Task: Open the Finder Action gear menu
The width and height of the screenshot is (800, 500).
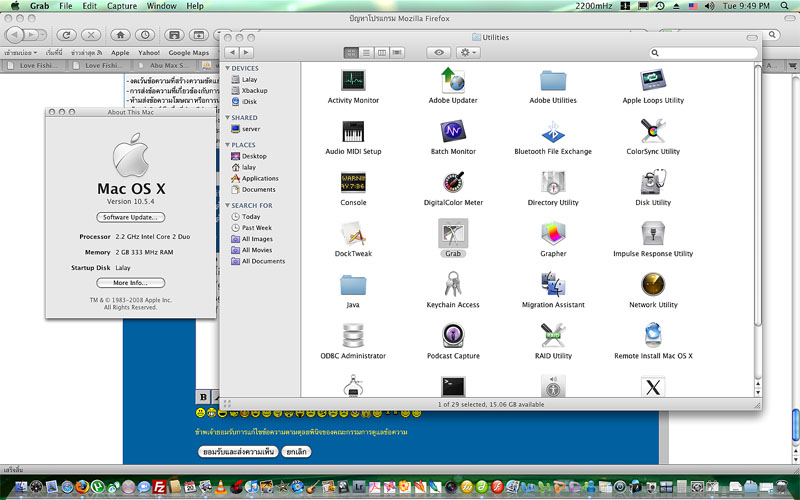Action: (x=468, y=53)
